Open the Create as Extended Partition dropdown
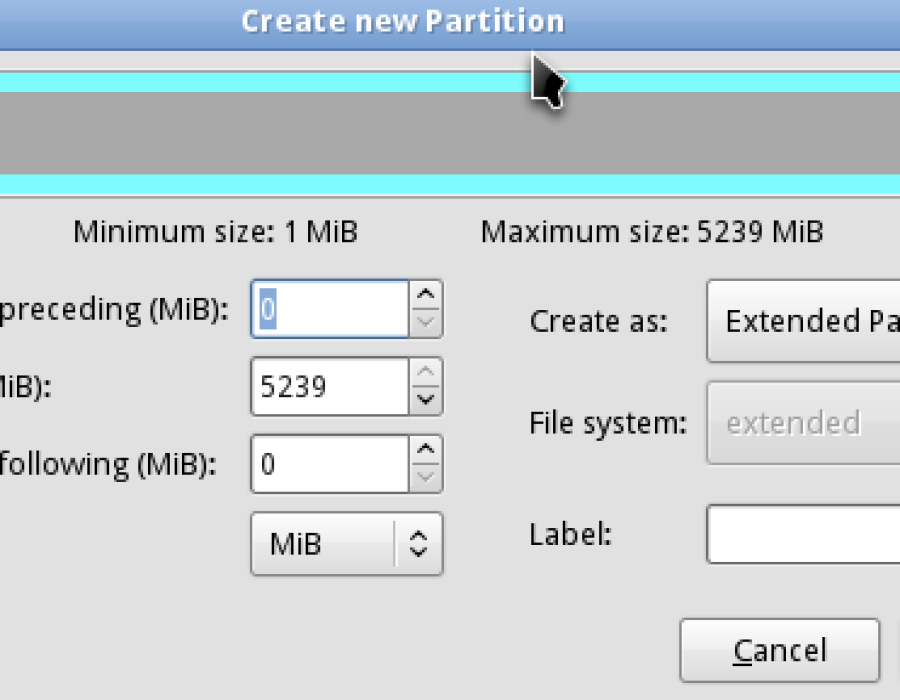 (803, 321)
